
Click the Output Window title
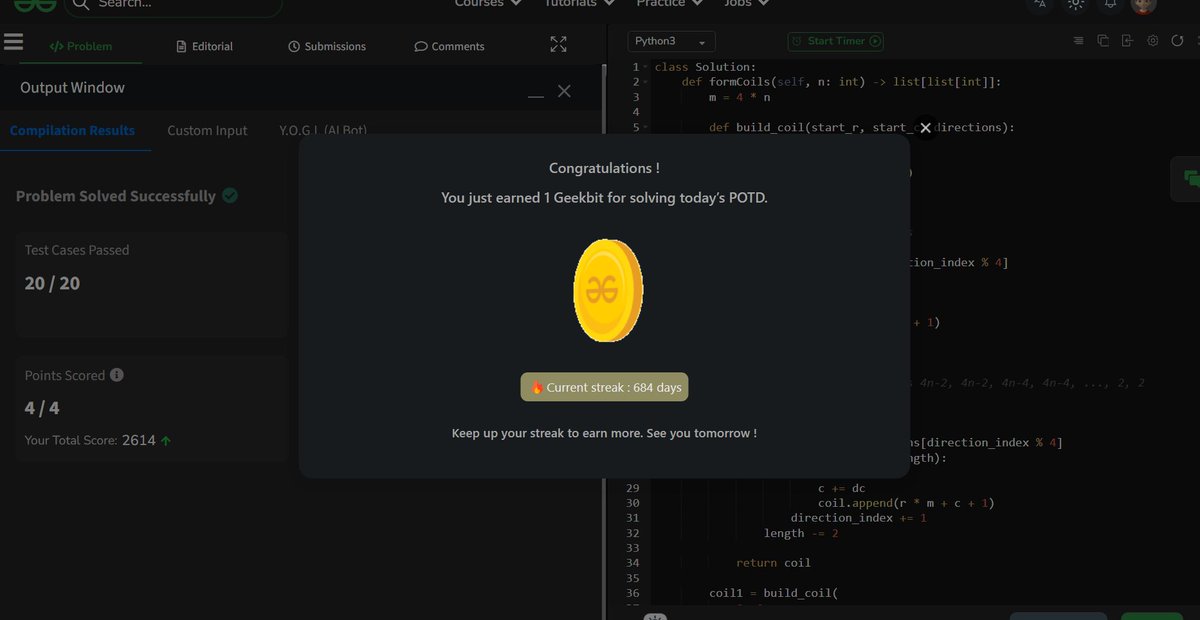pos(72,88)
